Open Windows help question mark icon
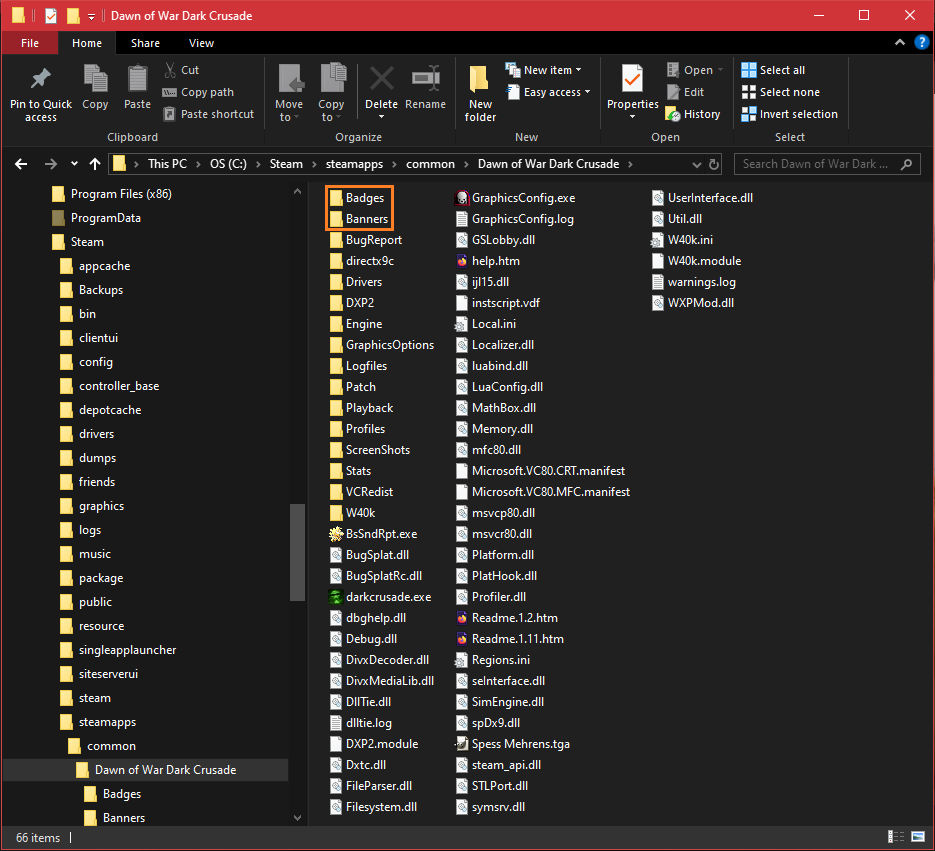The height and width of the screenshot is (851, 935). pos(921,42)
